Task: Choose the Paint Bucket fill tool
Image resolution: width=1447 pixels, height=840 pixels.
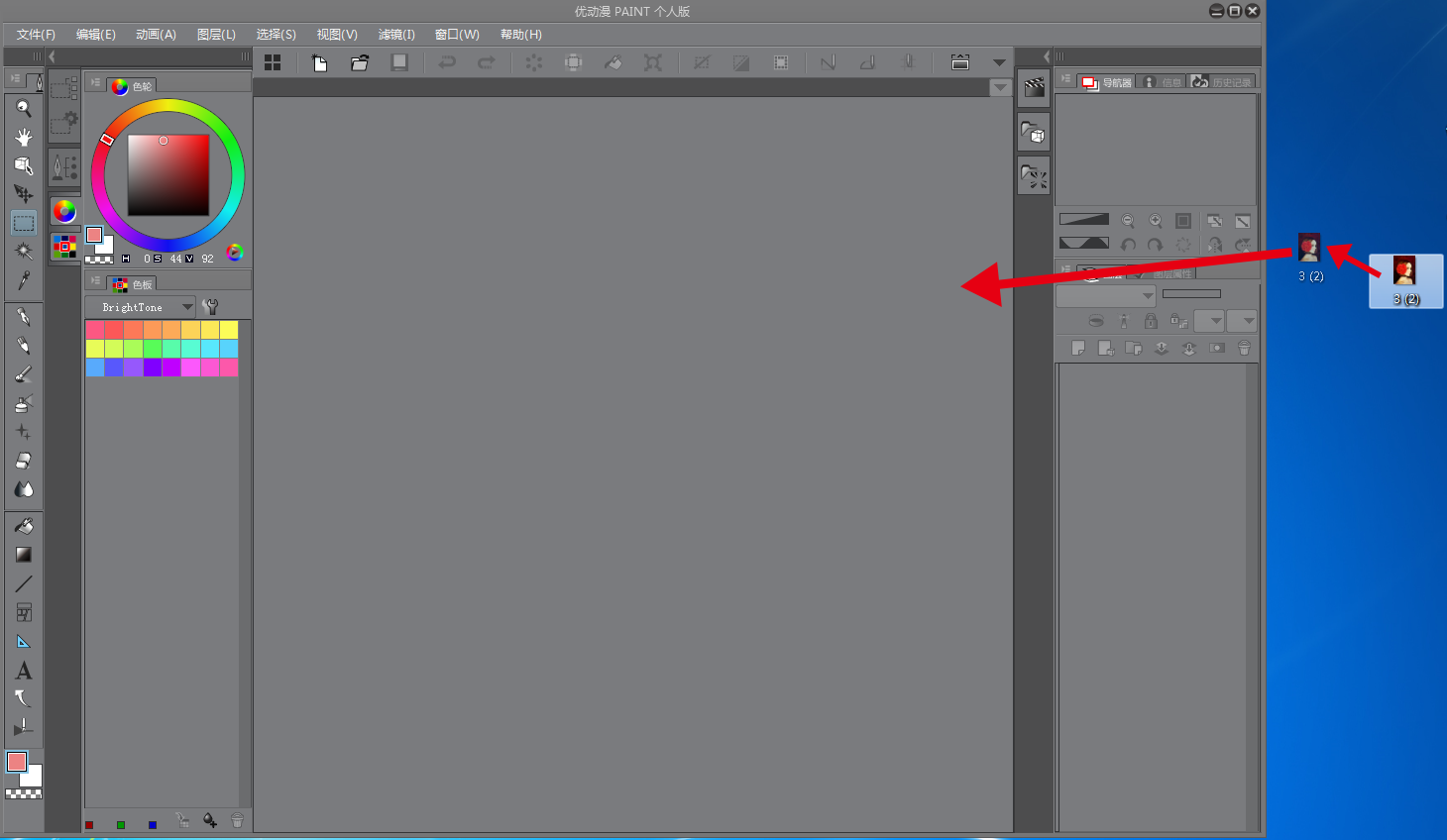Action: click(x=24, y=526)
